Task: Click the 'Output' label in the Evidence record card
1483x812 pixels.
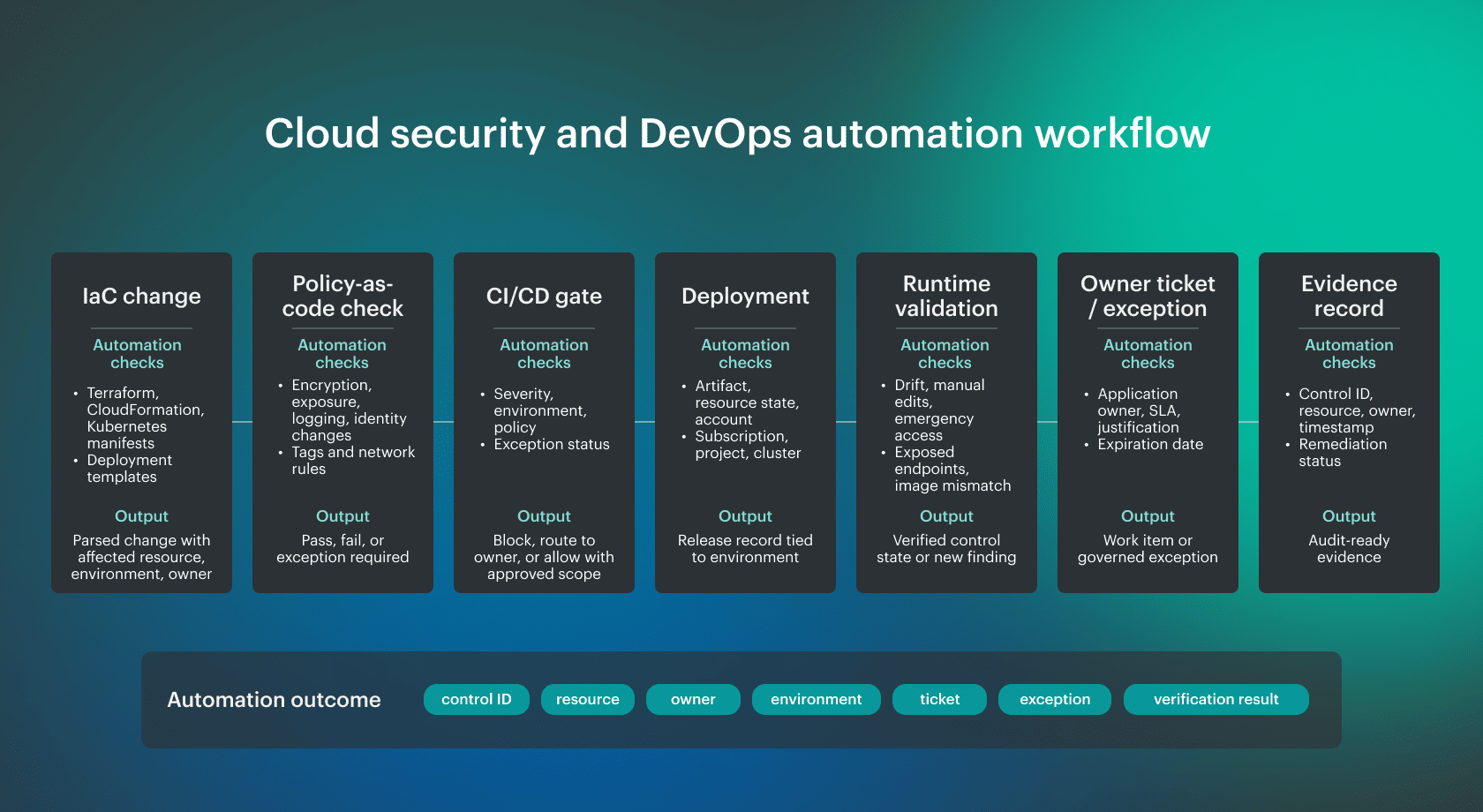Action: pyautogui.click(x=1349, y=516)
